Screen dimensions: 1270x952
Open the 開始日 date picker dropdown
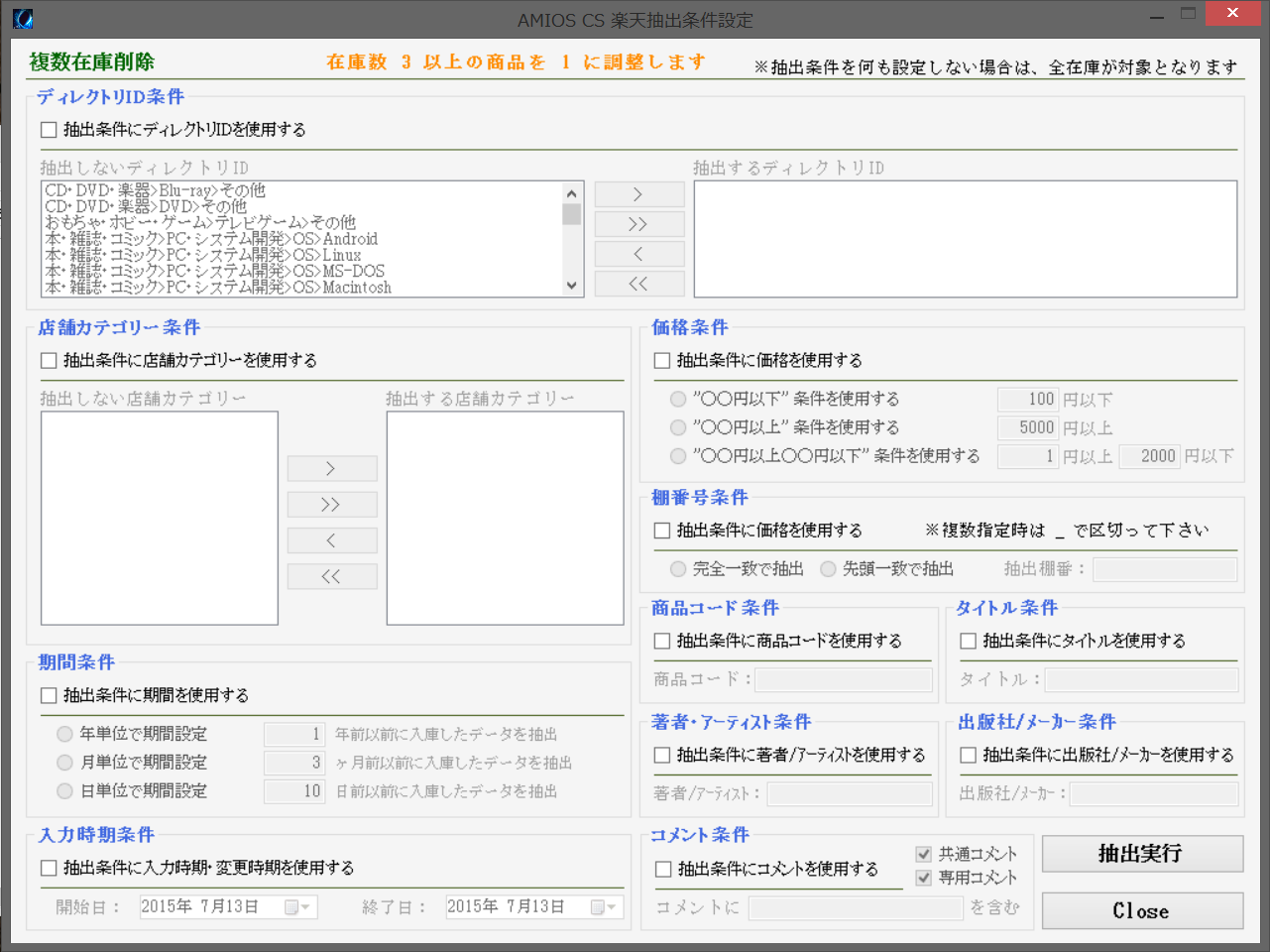point(297,907)
